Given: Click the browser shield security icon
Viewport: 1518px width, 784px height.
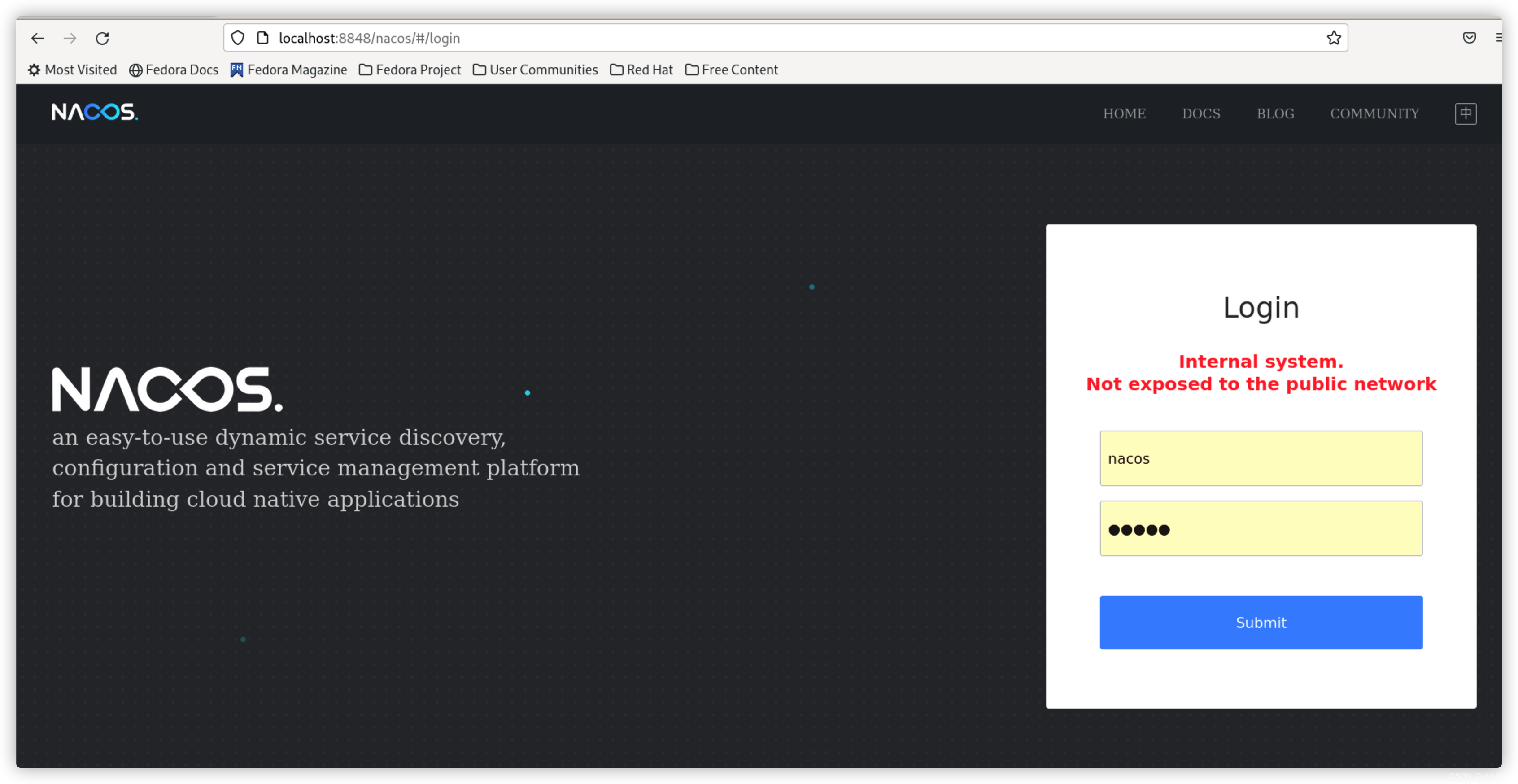Looking at the screenshot, I should (x=237, y=38).
